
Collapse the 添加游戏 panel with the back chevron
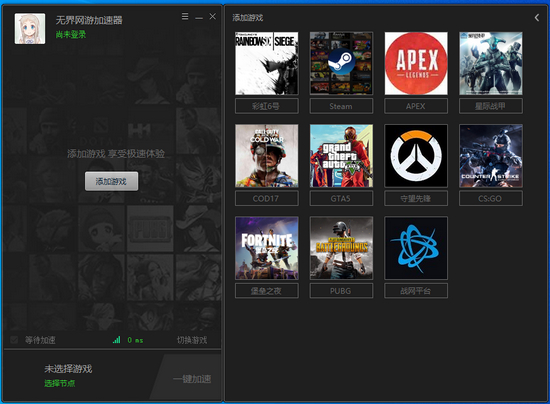[x=537, y=18]
